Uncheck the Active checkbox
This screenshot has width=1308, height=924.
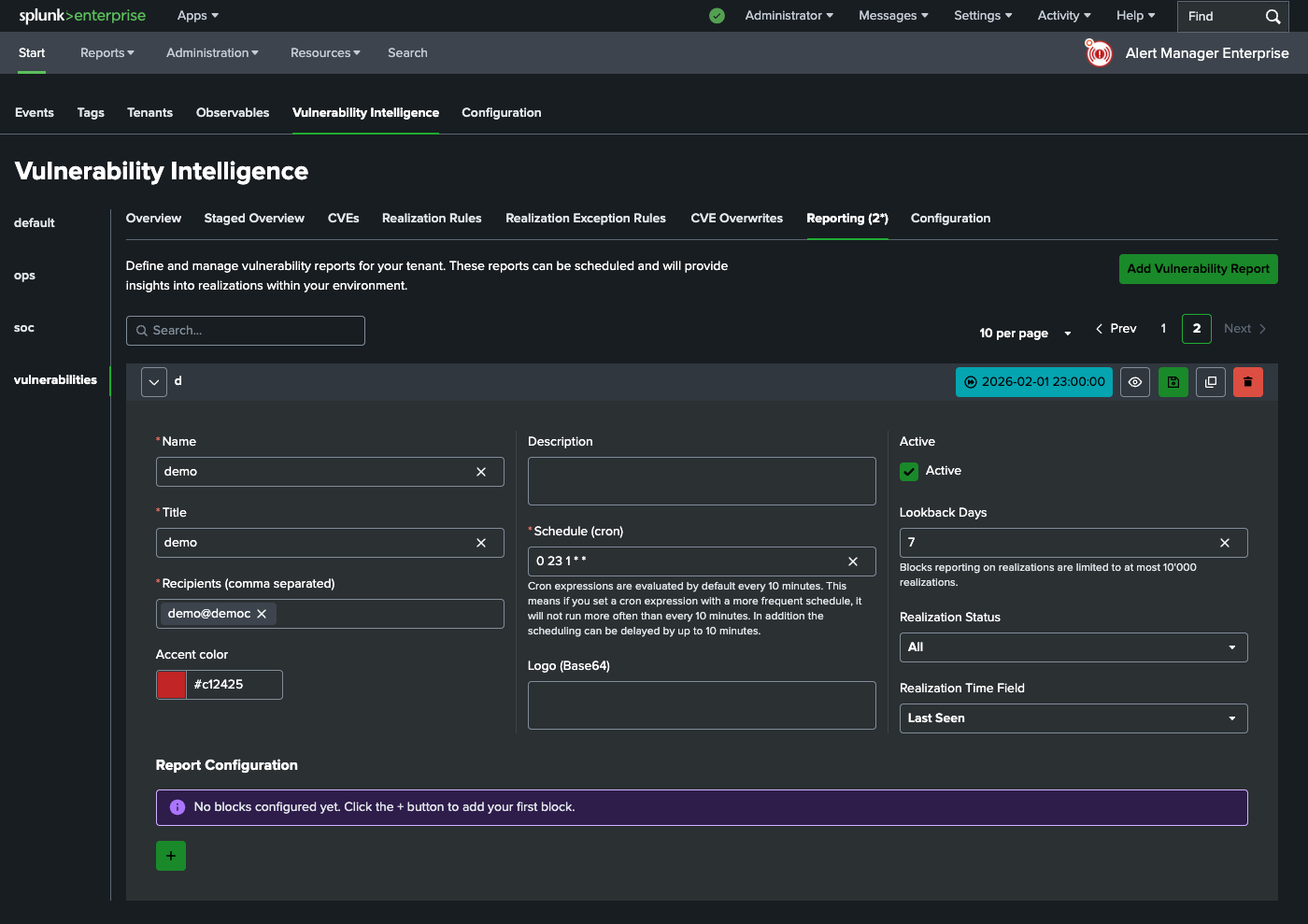click(x=908, y=471)
